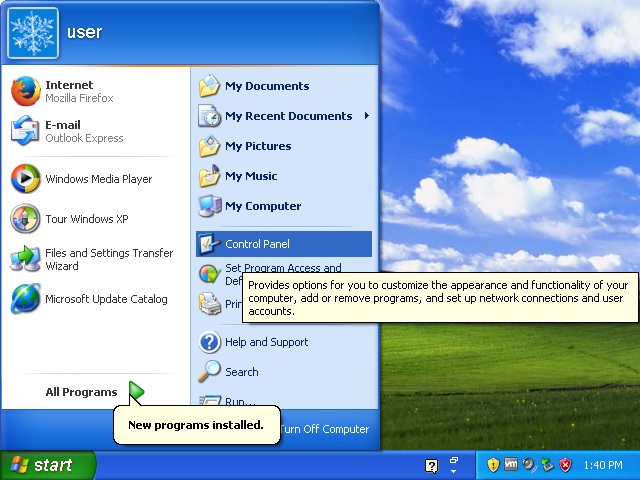Open the My Documents folder
The width and height of the screenshot is (640, 480).
click(x=266, y=86)
